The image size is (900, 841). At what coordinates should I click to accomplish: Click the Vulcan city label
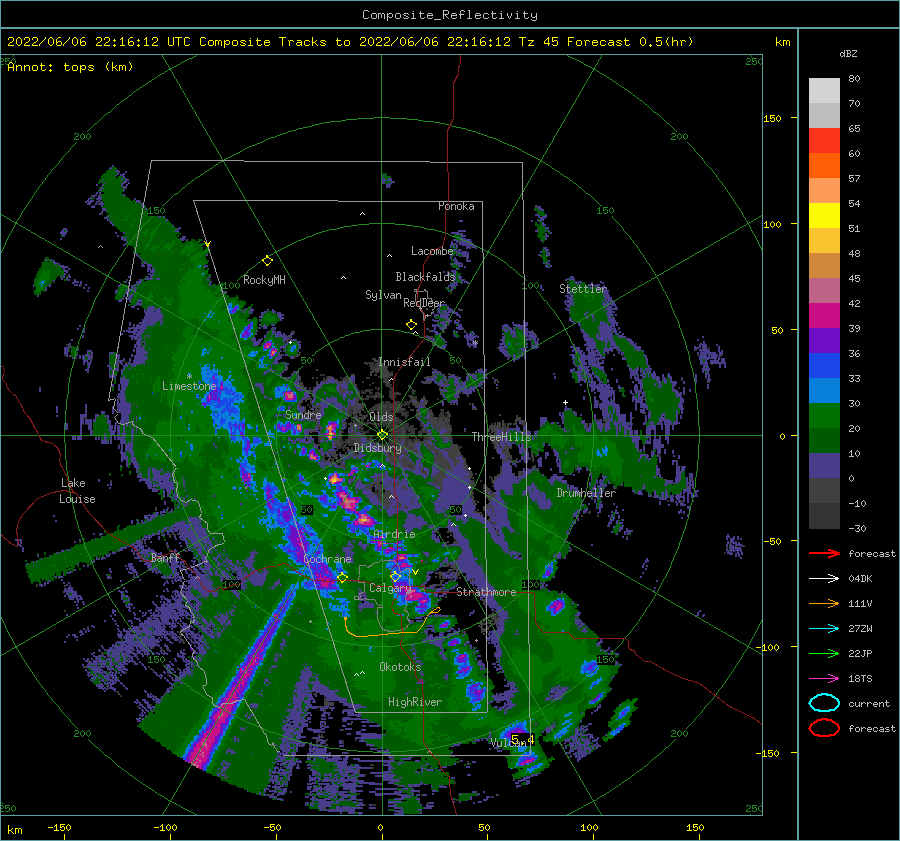click(x=509, y=743)
